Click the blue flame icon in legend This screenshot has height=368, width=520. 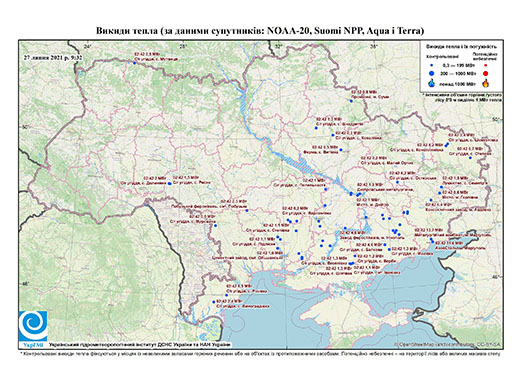click(432, 83)
